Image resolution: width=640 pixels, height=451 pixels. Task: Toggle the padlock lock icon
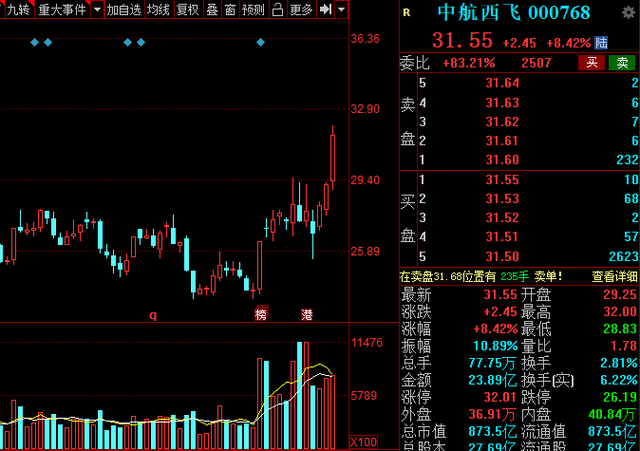point(278,9)
